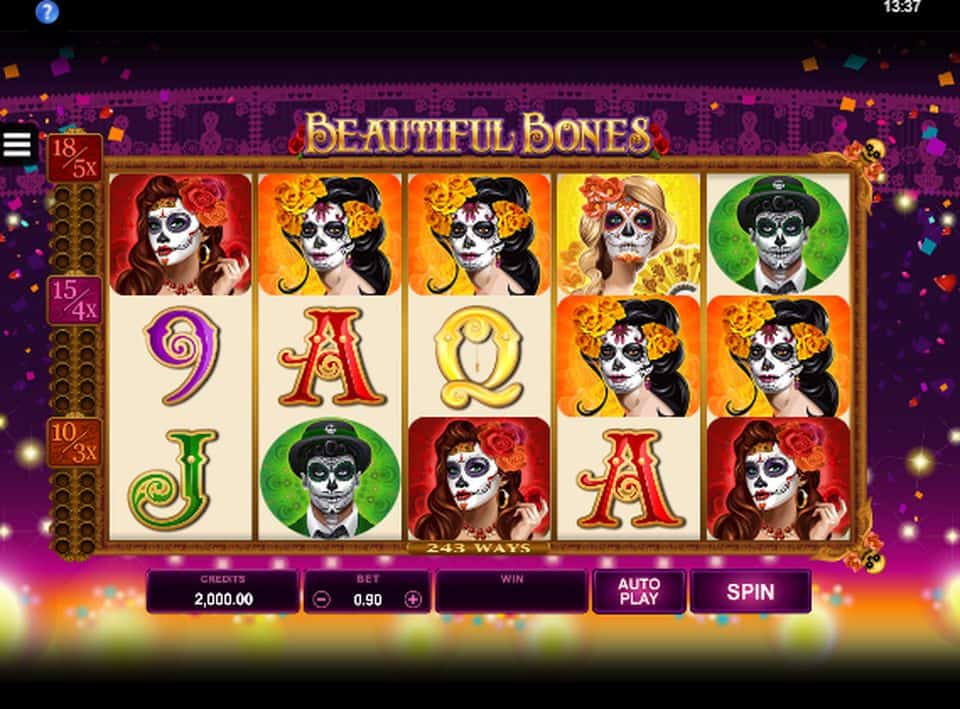Click the SPIN button
Viewport: 960px width, 709px height.
coord(751,591)
